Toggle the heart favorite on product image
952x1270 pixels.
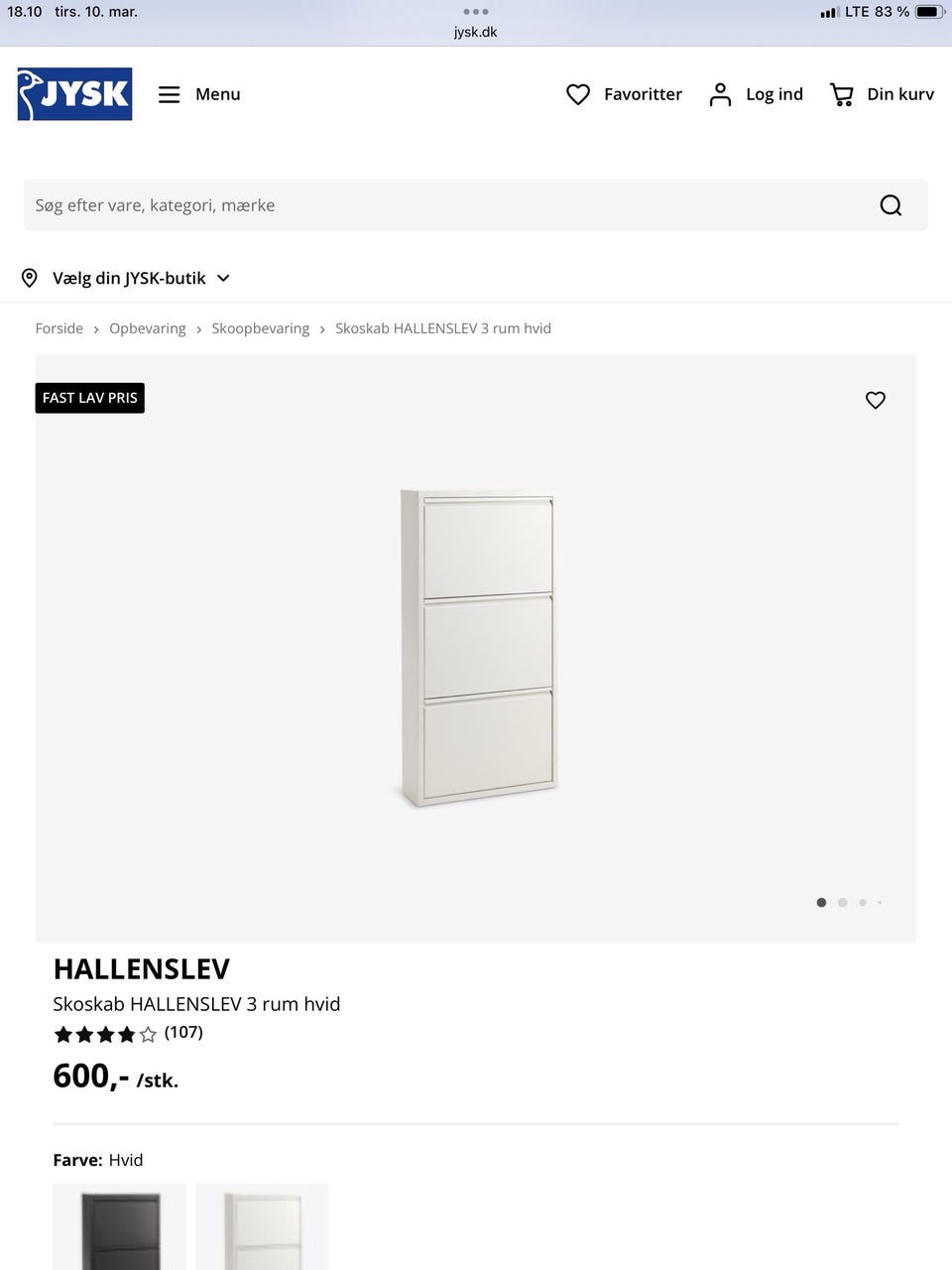pos(875,400)
